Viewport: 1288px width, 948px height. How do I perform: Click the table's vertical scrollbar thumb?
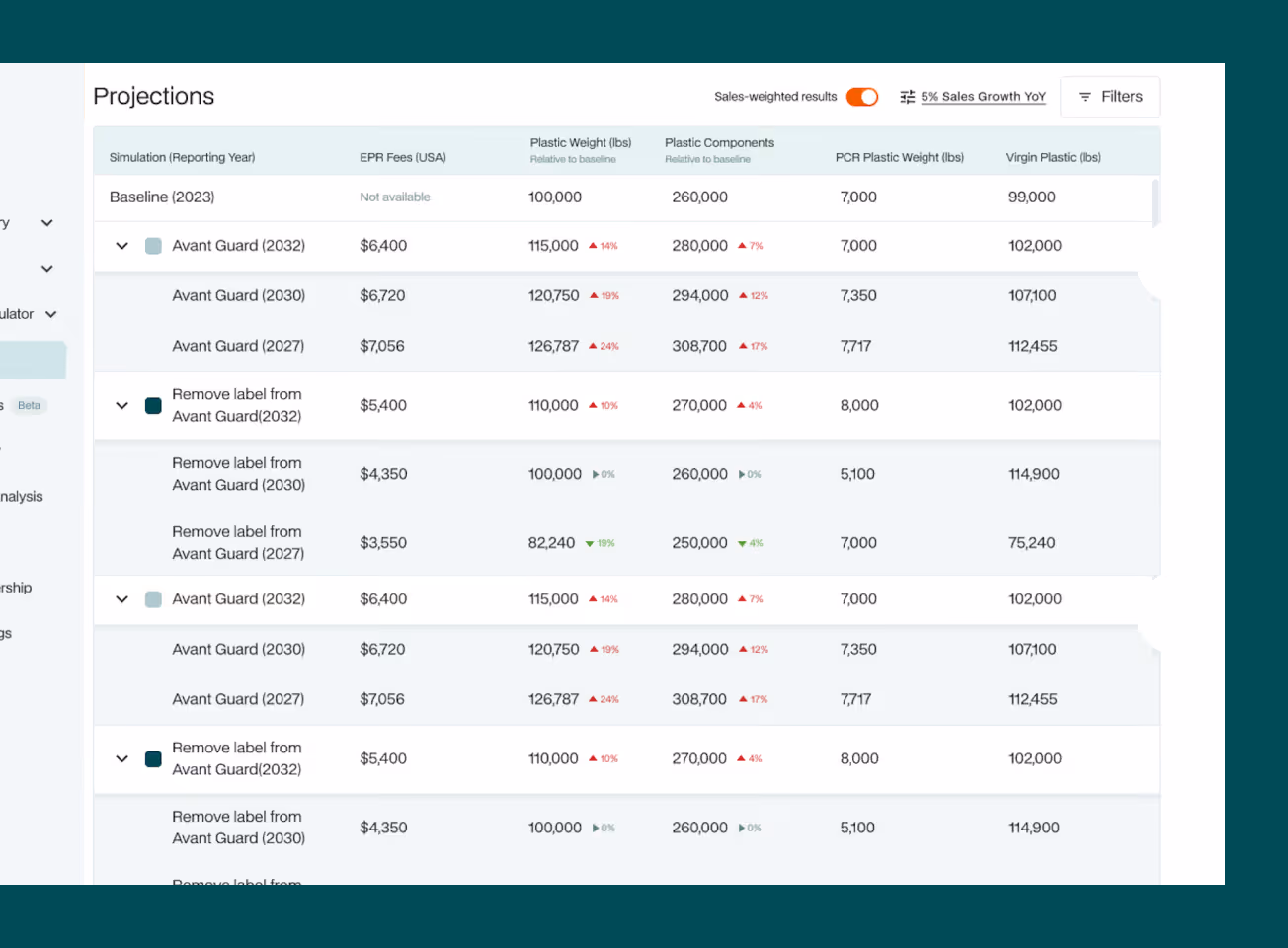tap(1155, 201)
